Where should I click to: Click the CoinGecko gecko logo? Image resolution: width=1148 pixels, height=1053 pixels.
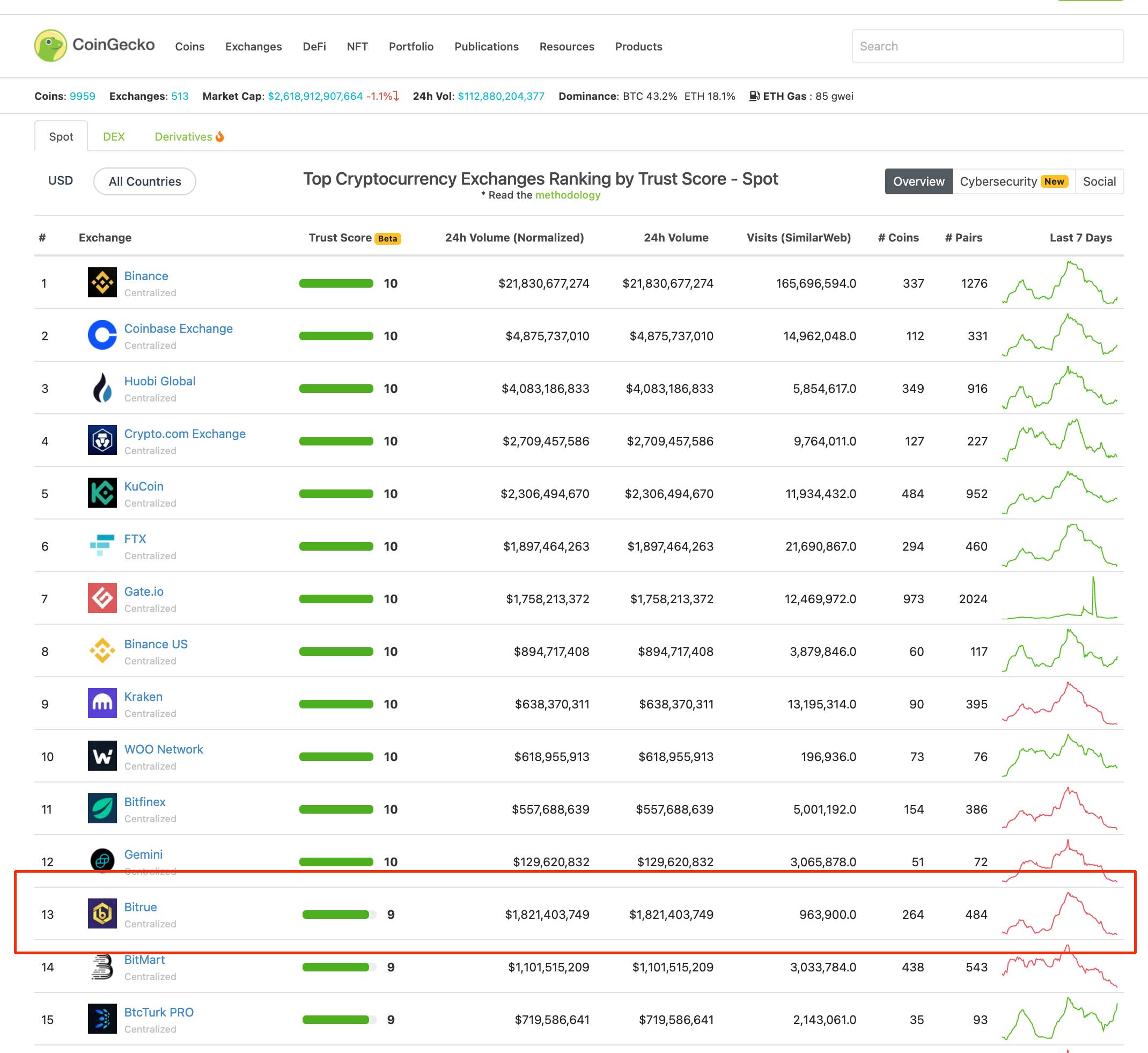(x=50, y=46)
